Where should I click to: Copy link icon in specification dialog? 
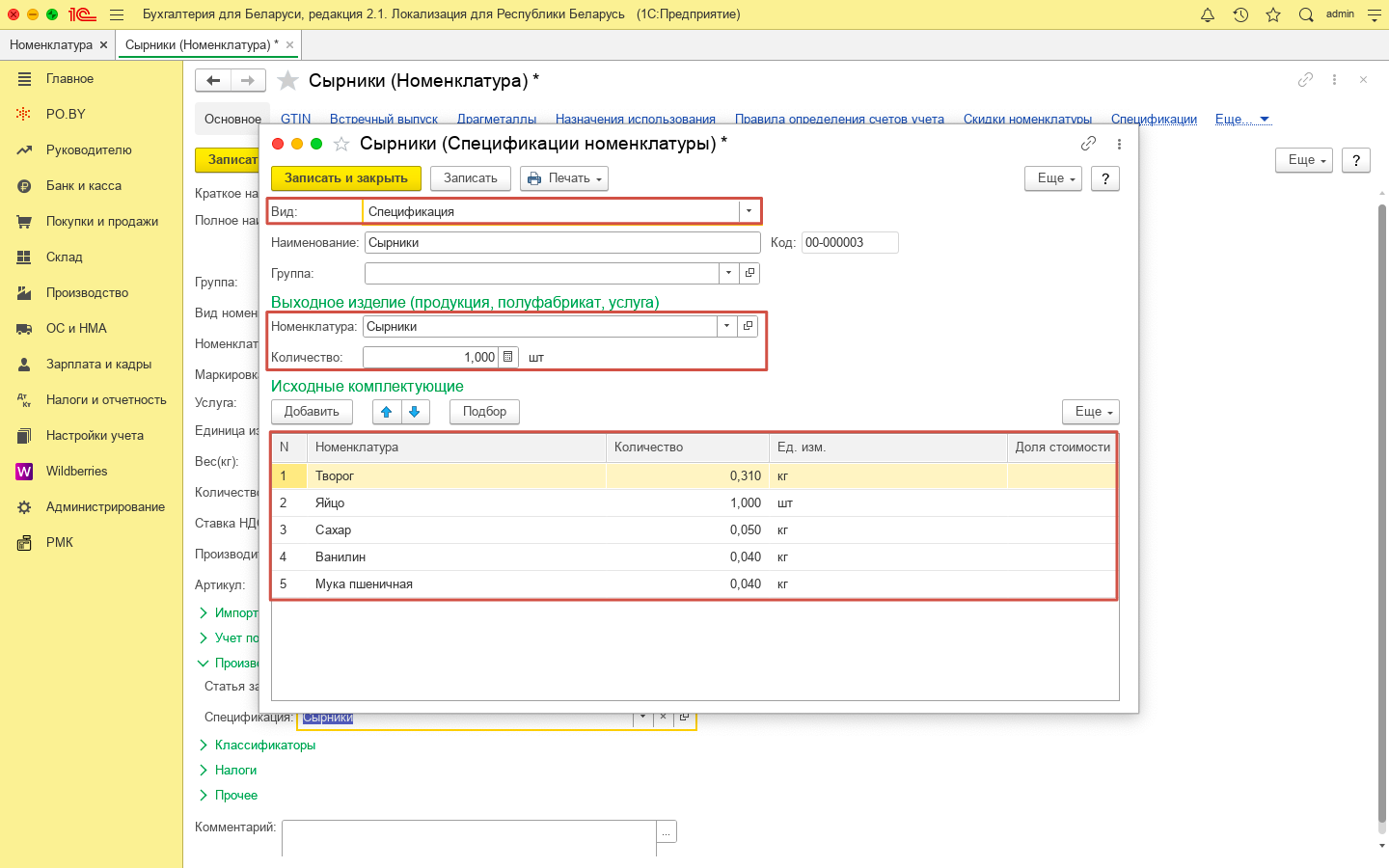point(1088,144)
